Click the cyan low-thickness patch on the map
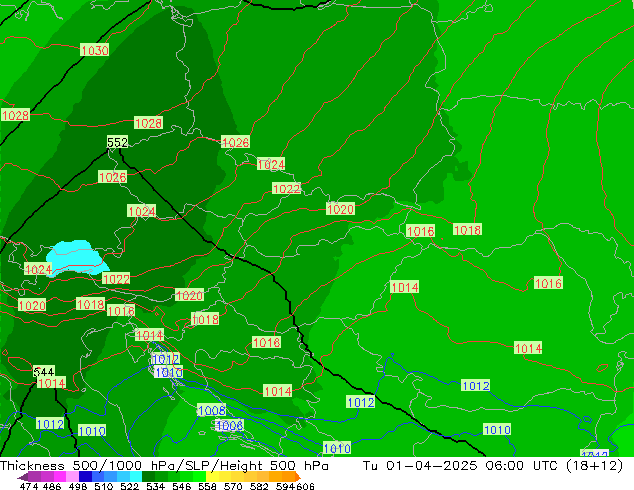The image size is (634, 490). click(x=75, y=257)
